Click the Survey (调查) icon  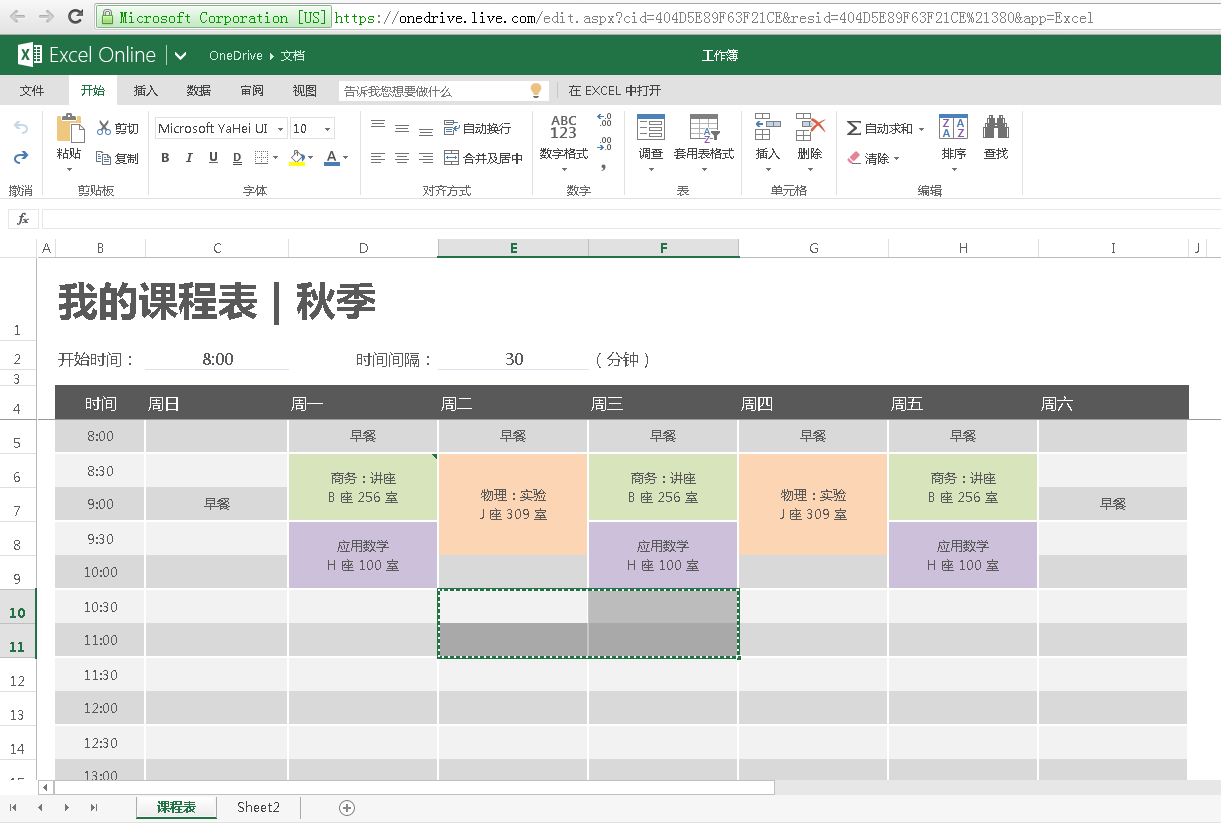coord(651,128)
